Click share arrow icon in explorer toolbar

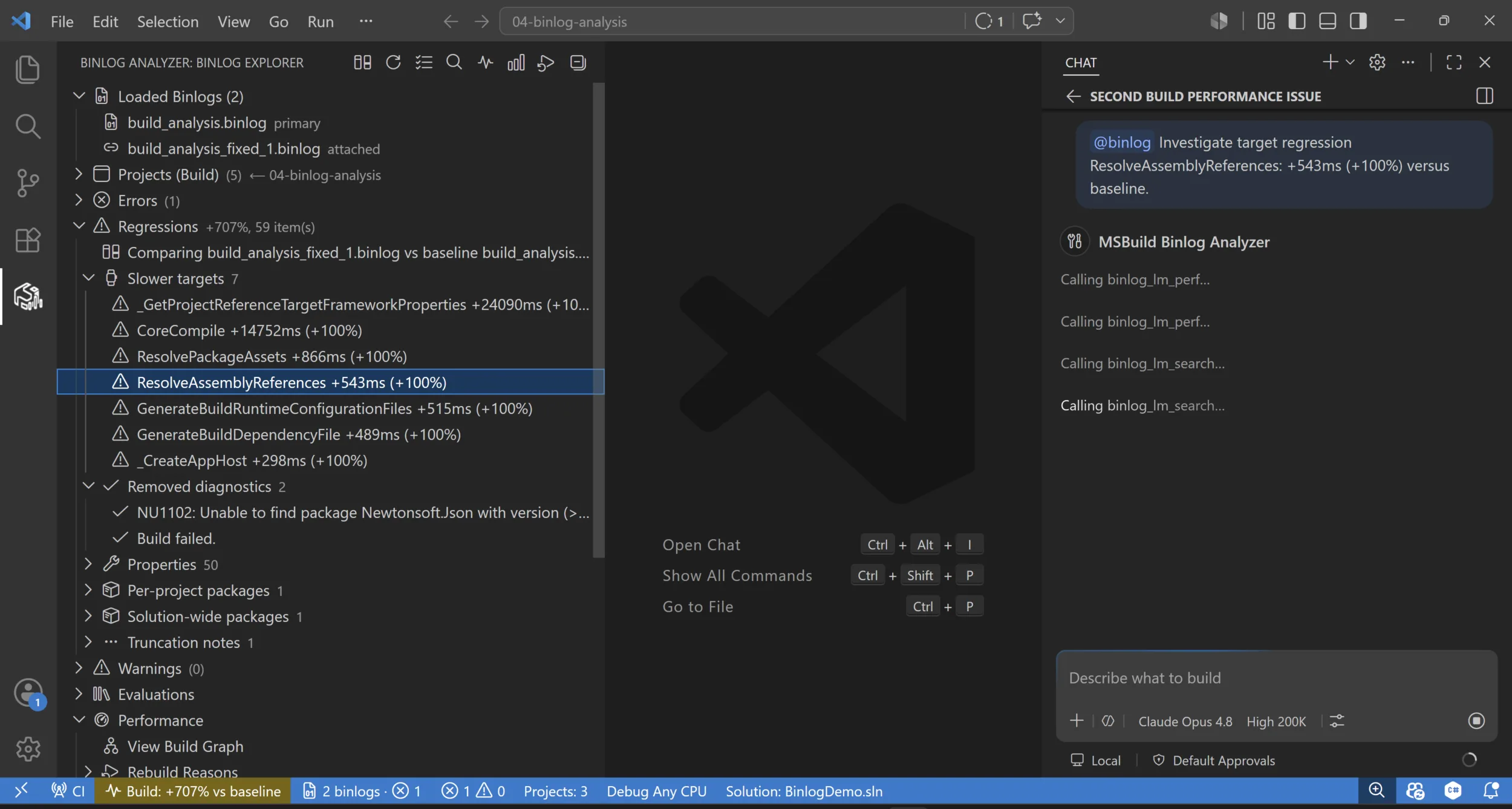(546, 62)
